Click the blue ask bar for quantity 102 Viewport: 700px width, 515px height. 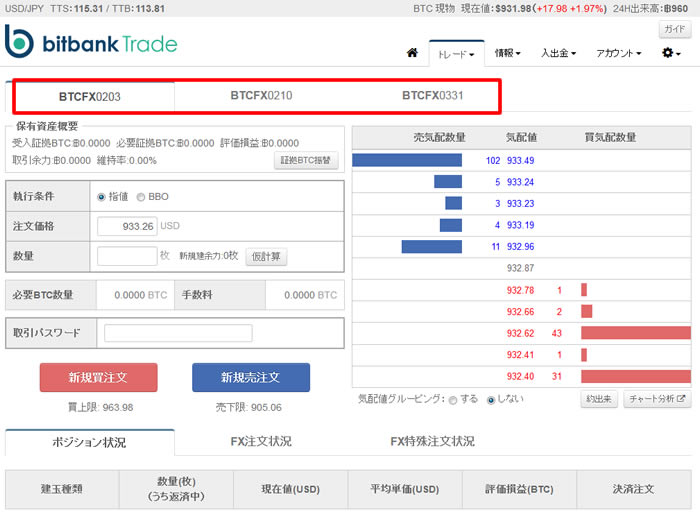407,160
